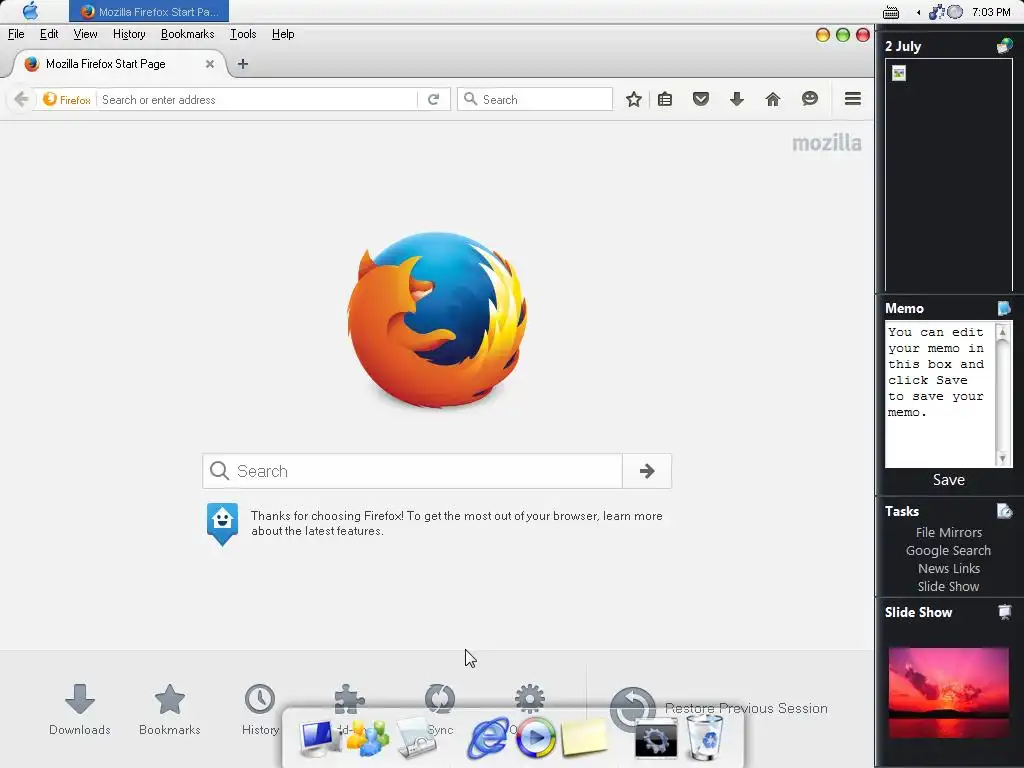The width and height of the screenshot is (1024, 768).
Task: Open the Options gear on start page
Action: [x=530, y=699]
